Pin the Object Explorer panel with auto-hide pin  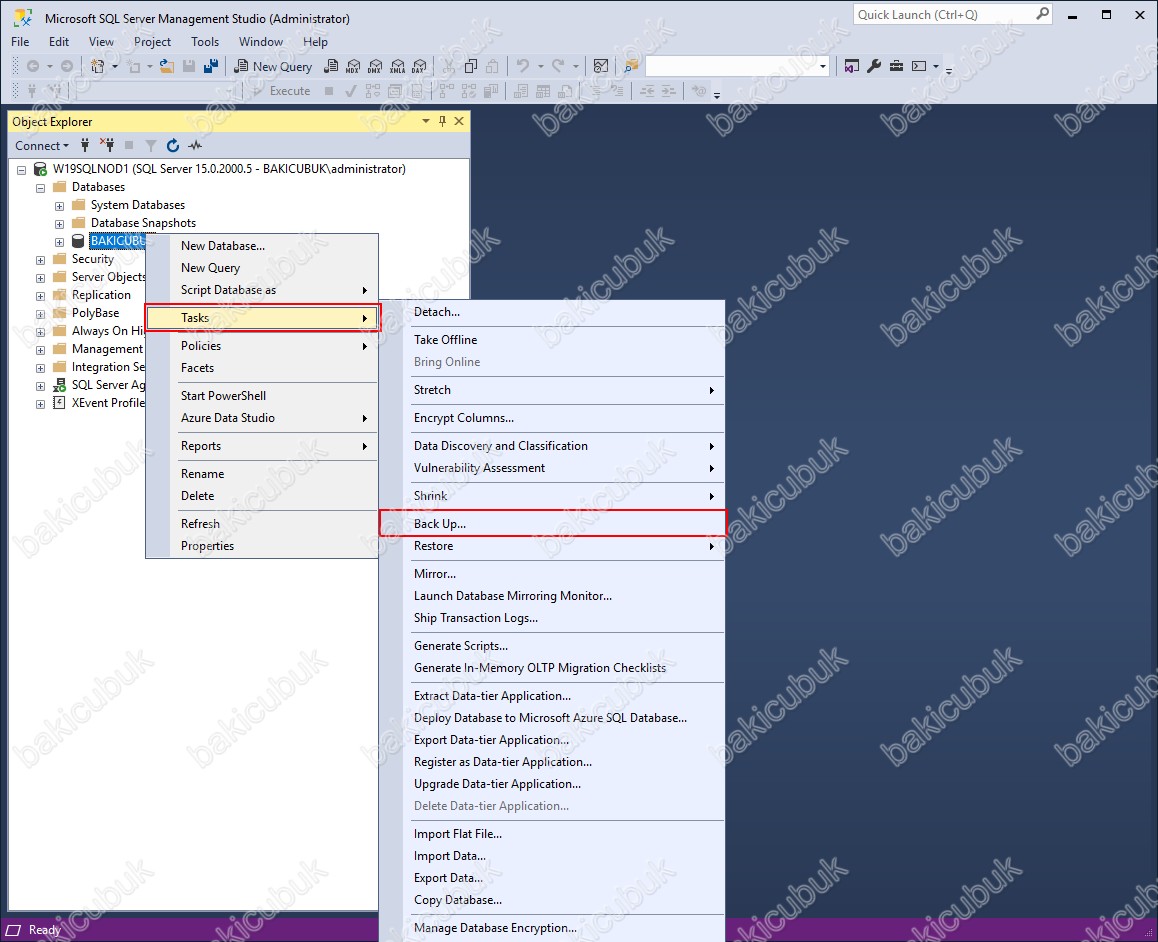pyautogui.click(x=442, y=121)
